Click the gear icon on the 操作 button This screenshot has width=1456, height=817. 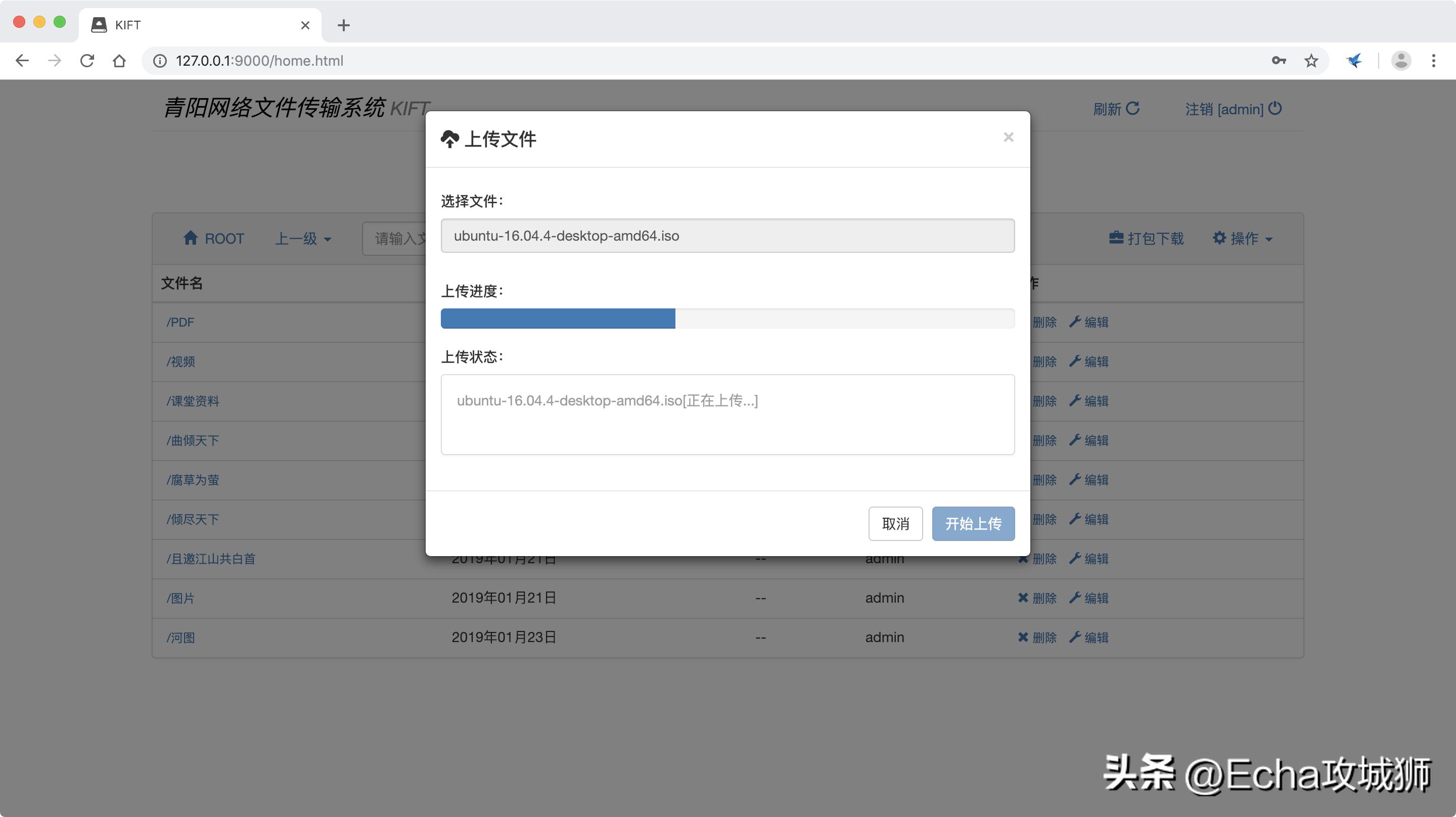click(x=1219, y=238)
